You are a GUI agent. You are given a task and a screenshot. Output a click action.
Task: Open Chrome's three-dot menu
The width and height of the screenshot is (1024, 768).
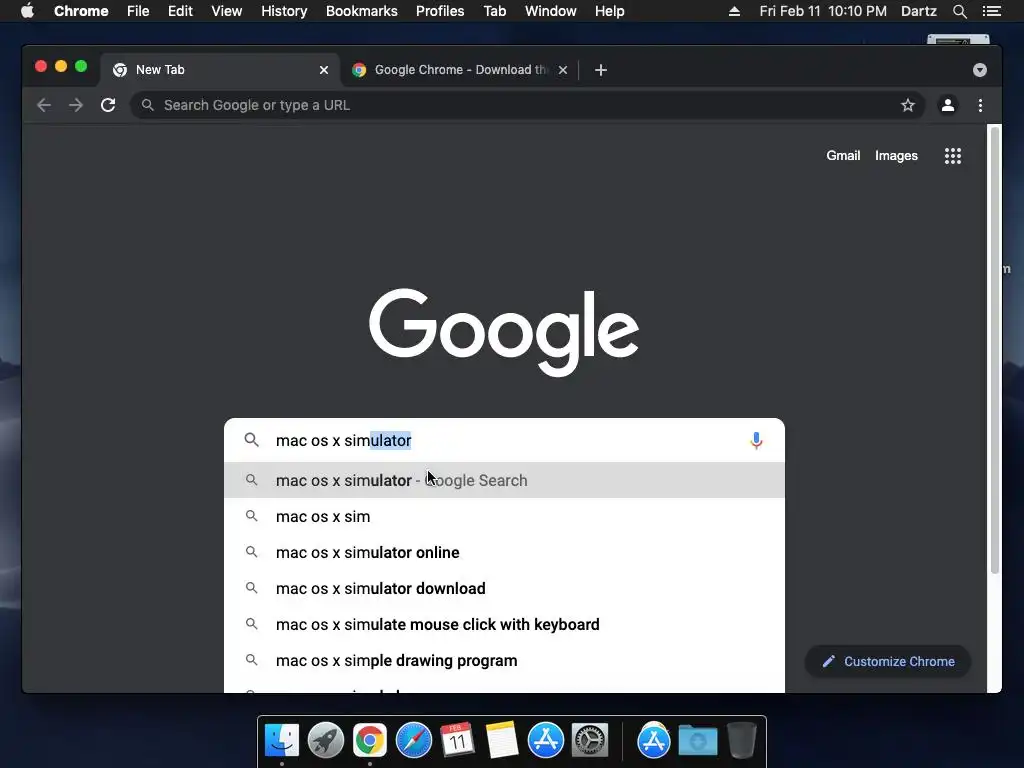click(x=980, y=105)
